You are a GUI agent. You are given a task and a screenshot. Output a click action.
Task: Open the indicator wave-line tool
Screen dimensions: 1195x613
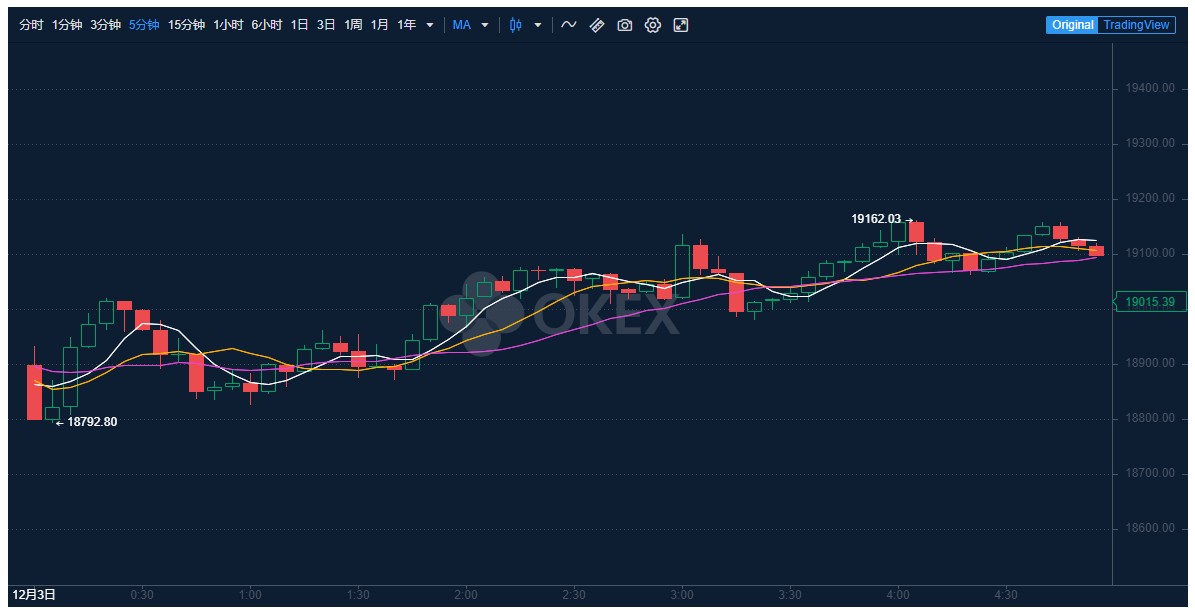tap(569, 25)
